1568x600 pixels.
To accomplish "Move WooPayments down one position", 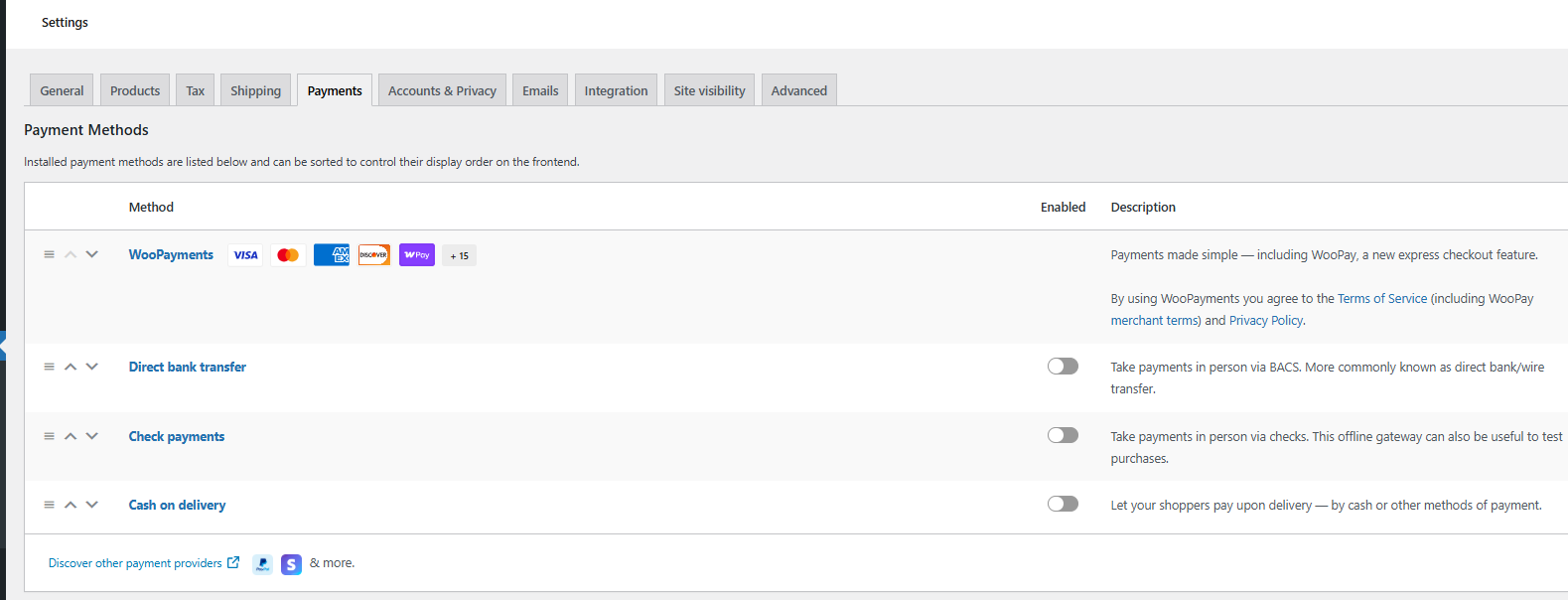I will (x=92, y=254).
